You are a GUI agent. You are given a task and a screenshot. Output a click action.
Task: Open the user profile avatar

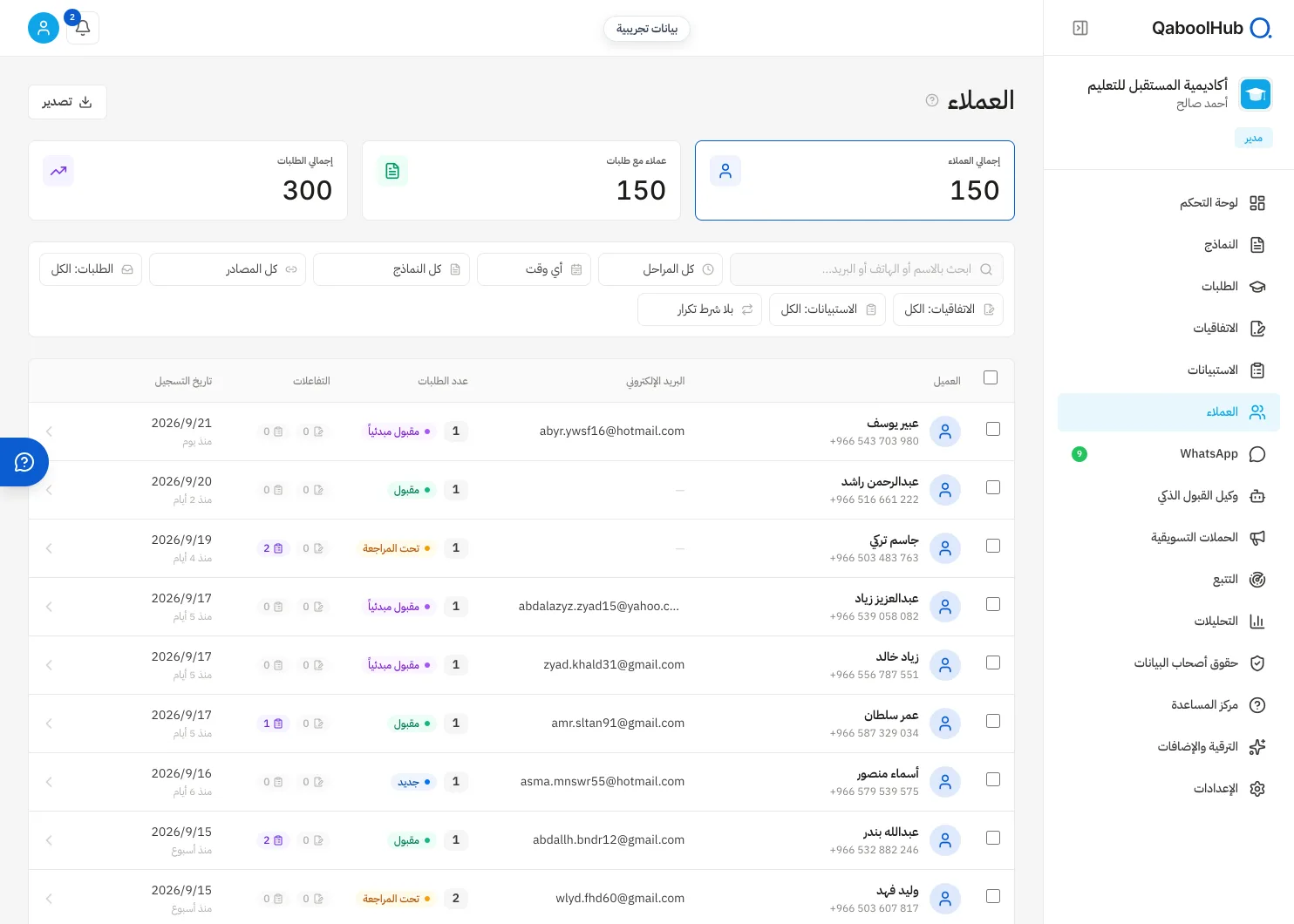(x=44, y=28)
